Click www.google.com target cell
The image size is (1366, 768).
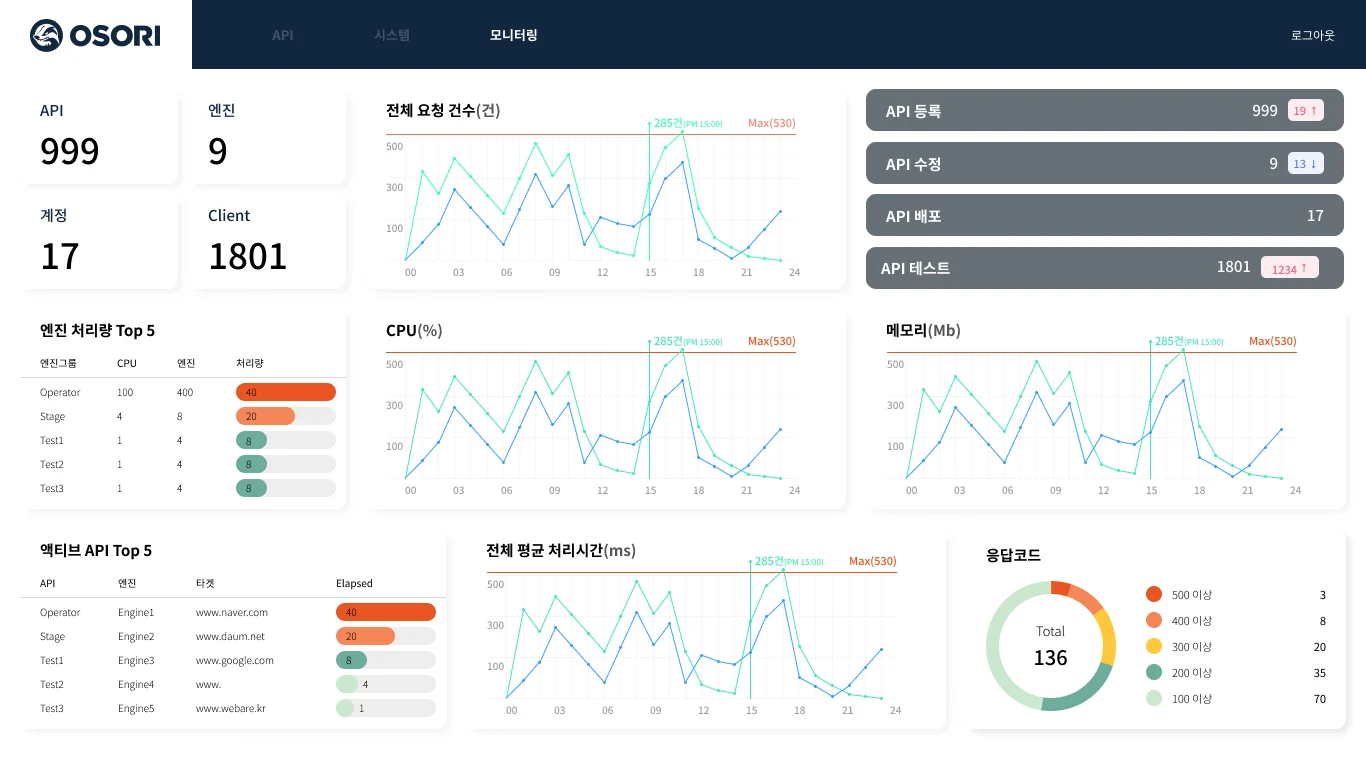[x=235, y=660]
